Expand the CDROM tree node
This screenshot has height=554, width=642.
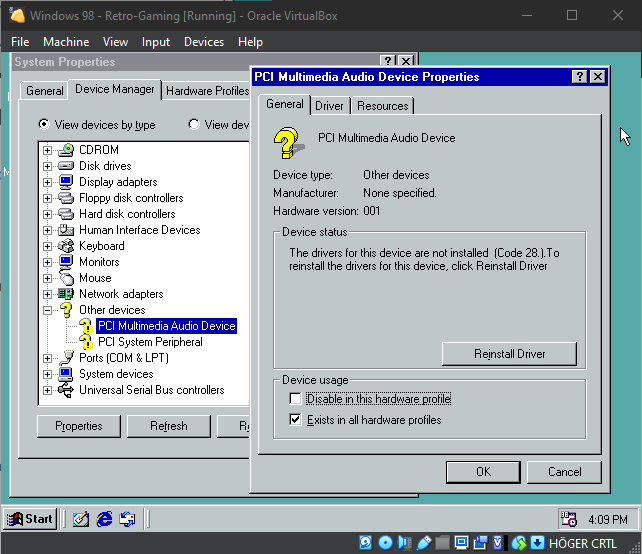tap(47, 150)
